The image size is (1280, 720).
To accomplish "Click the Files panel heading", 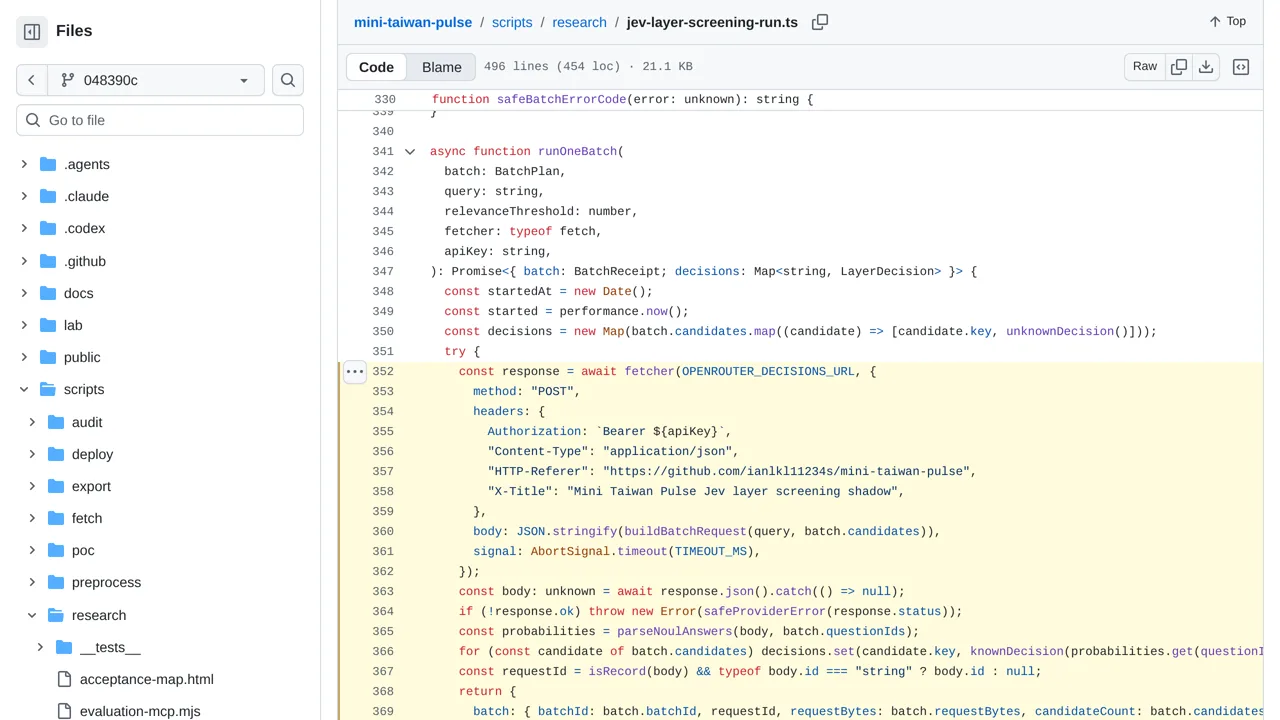I will 74,31.
